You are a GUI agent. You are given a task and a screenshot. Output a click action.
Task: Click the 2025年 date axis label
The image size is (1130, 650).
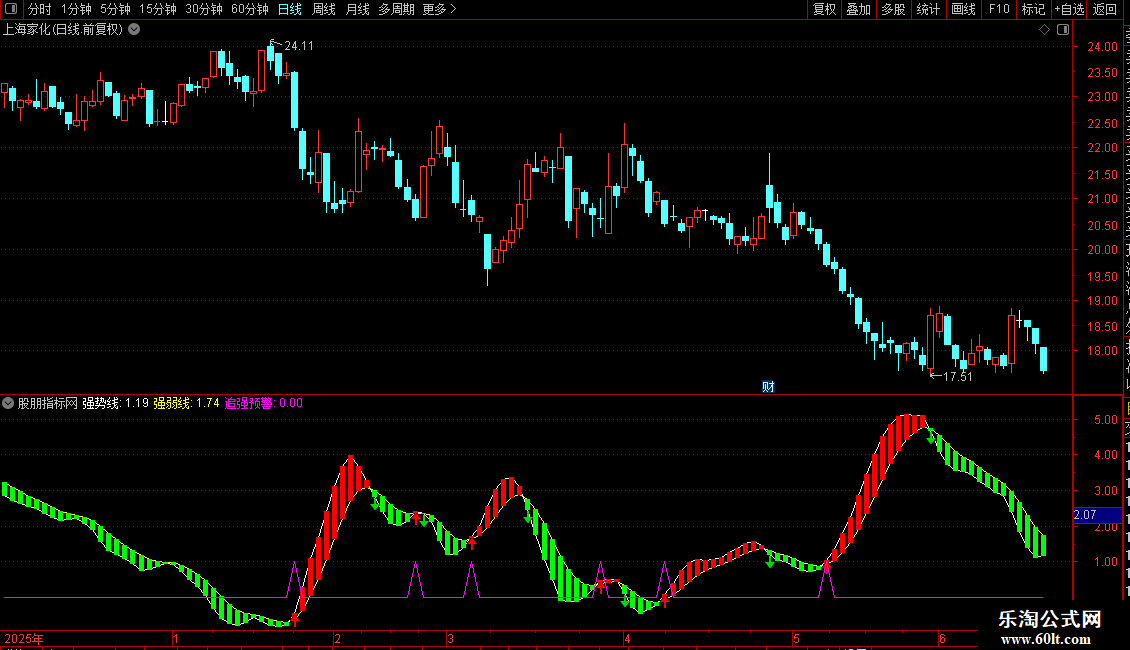pos(24,638)
